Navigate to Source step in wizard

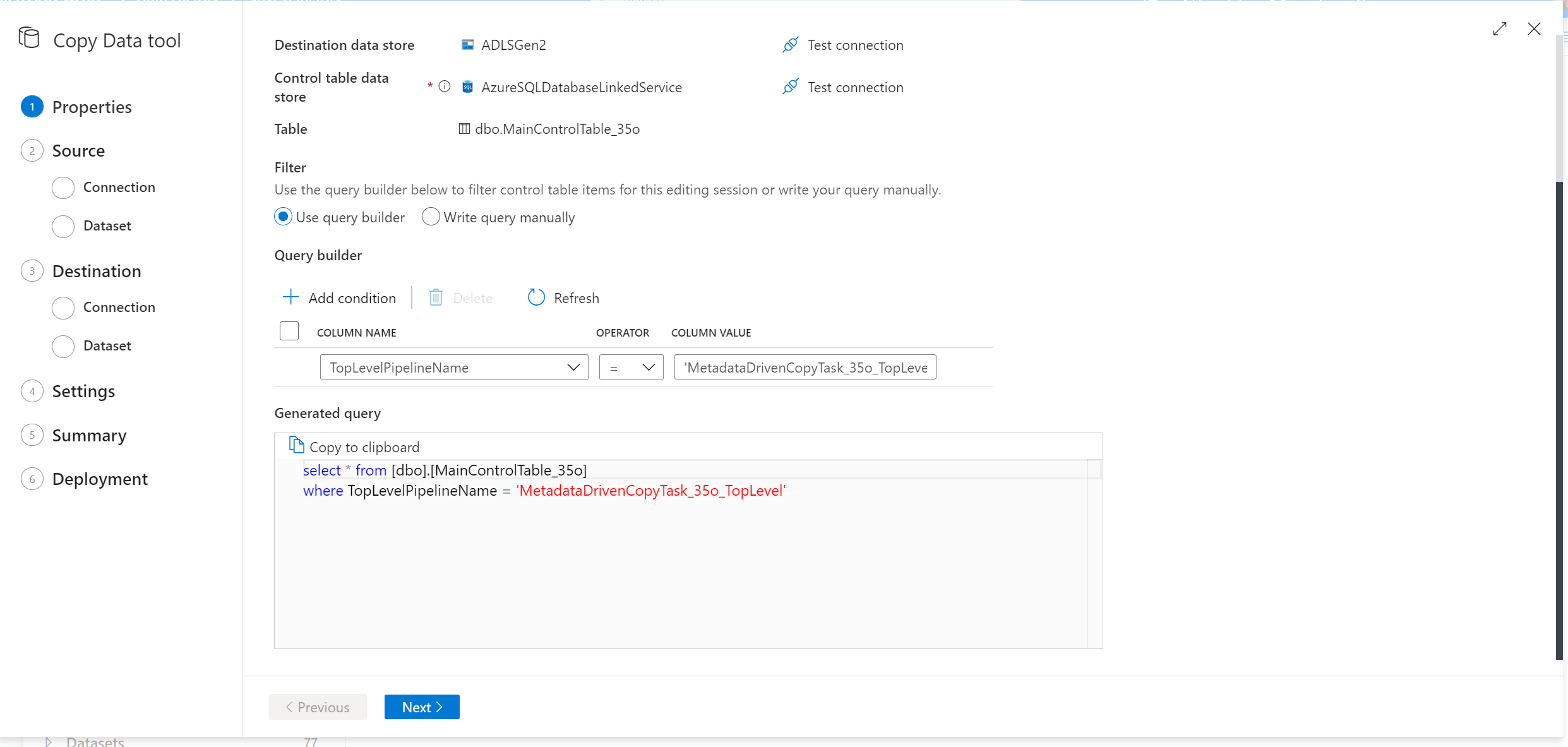79,150
